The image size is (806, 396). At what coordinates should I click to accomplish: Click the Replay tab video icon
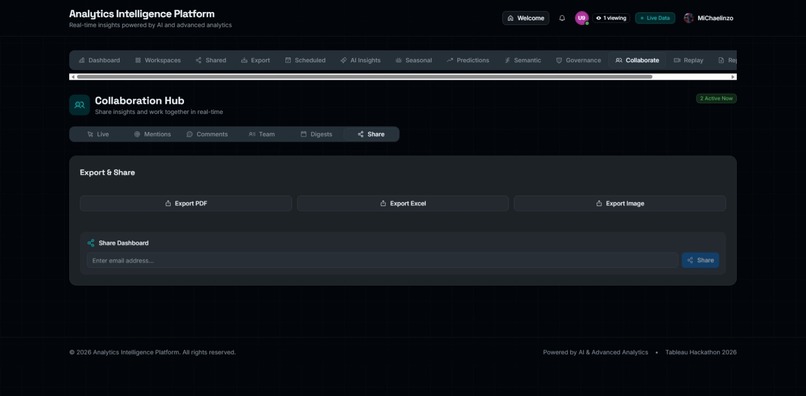677,60
